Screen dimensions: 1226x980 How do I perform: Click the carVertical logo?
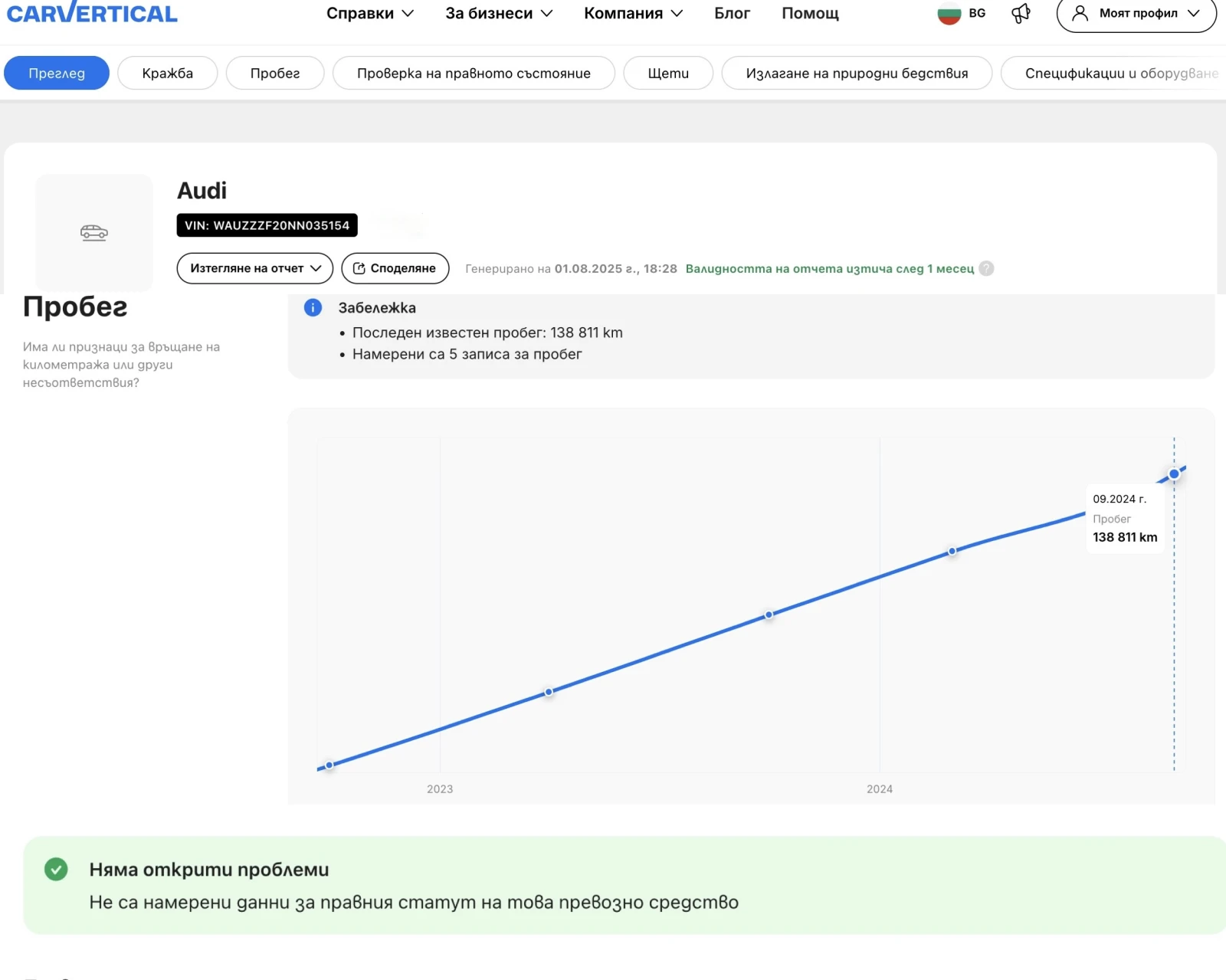92,14
